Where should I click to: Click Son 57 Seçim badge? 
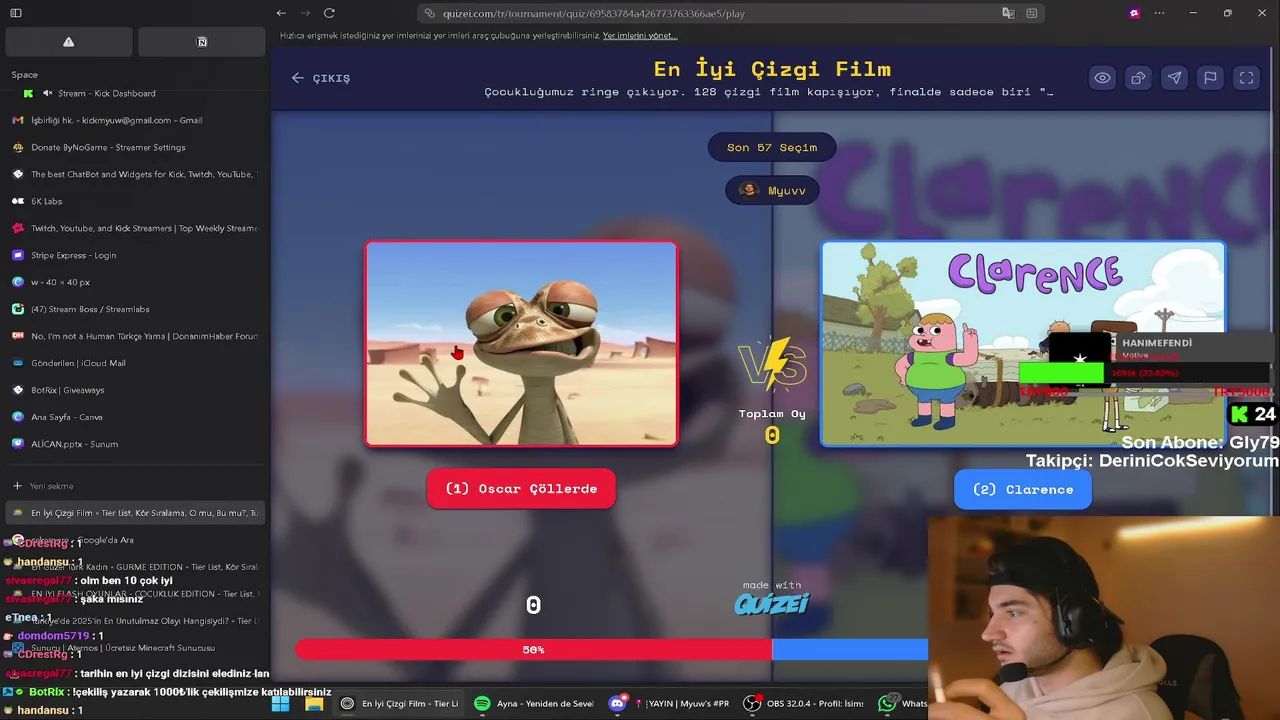(772, 147)
